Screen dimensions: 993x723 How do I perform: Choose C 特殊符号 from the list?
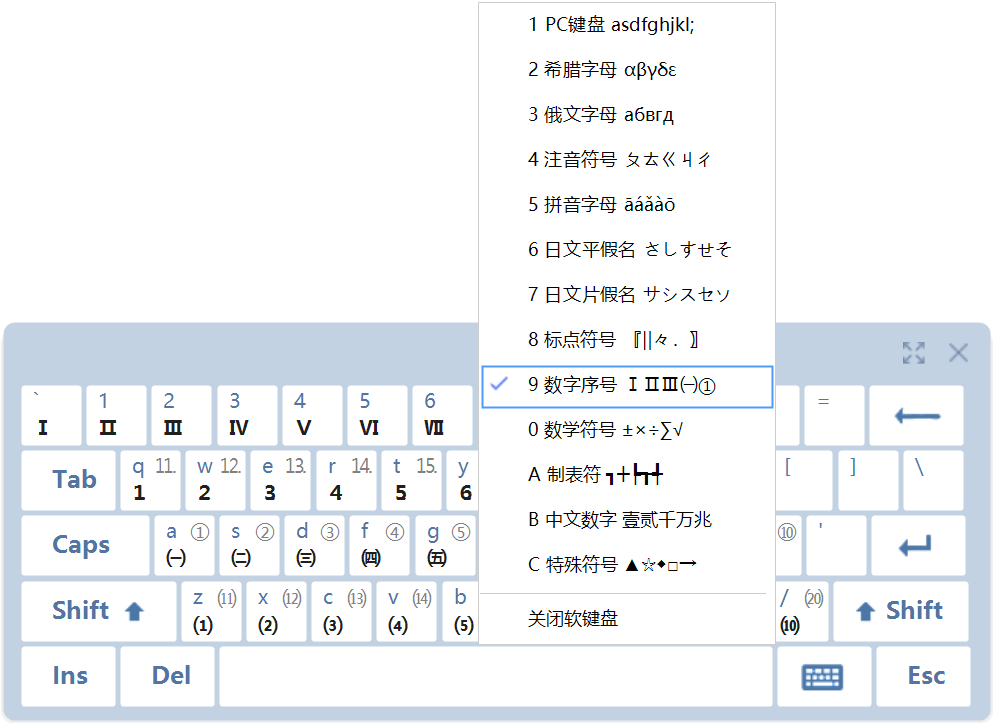click(x=627, y=564)
